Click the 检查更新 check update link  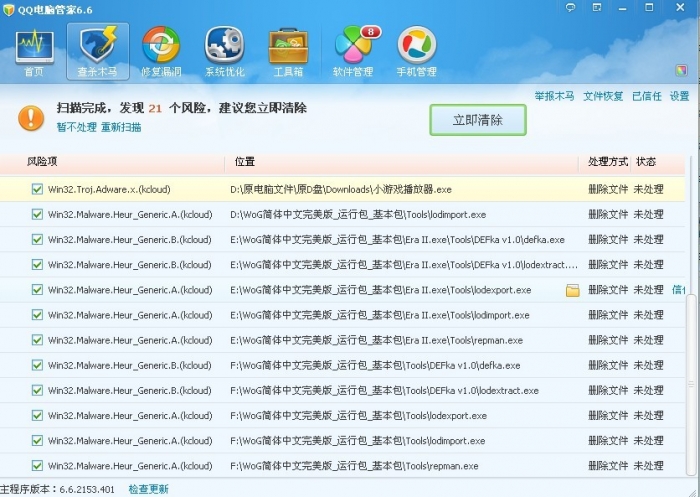pos(149,489)
